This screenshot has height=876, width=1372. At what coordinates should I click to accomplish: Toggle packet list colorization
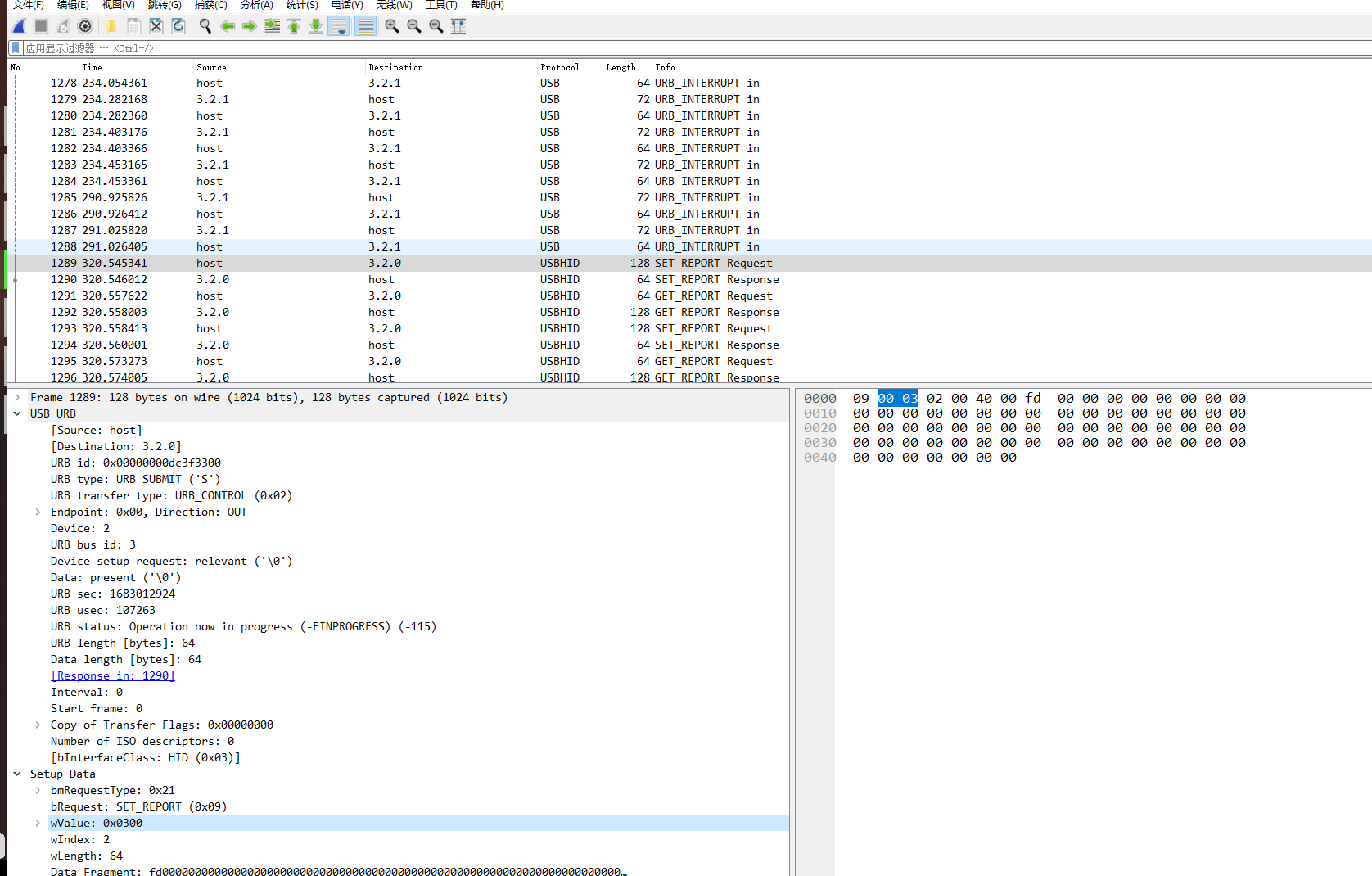click(x=365, y=26)
